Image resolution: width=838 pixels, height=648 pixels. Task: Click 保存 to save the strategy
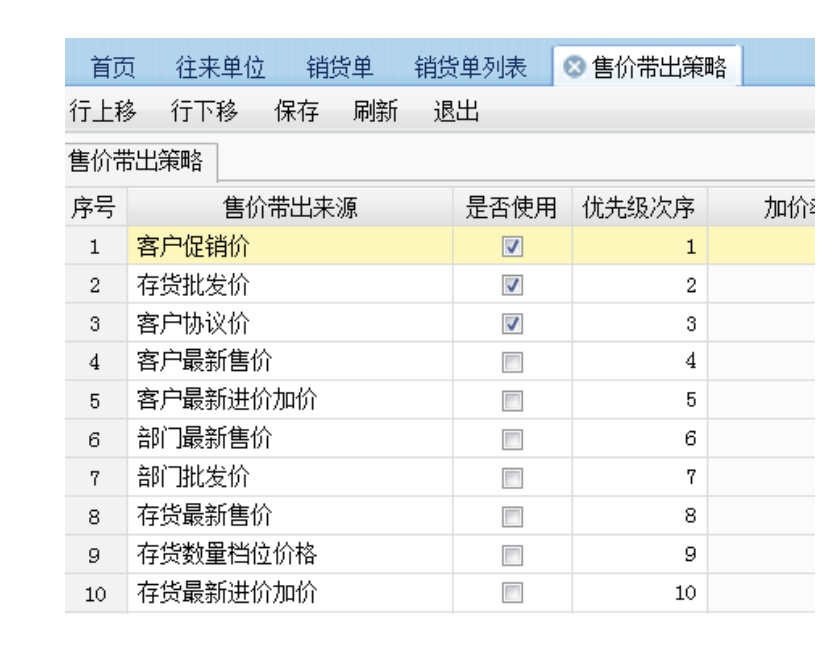(297, 111)
